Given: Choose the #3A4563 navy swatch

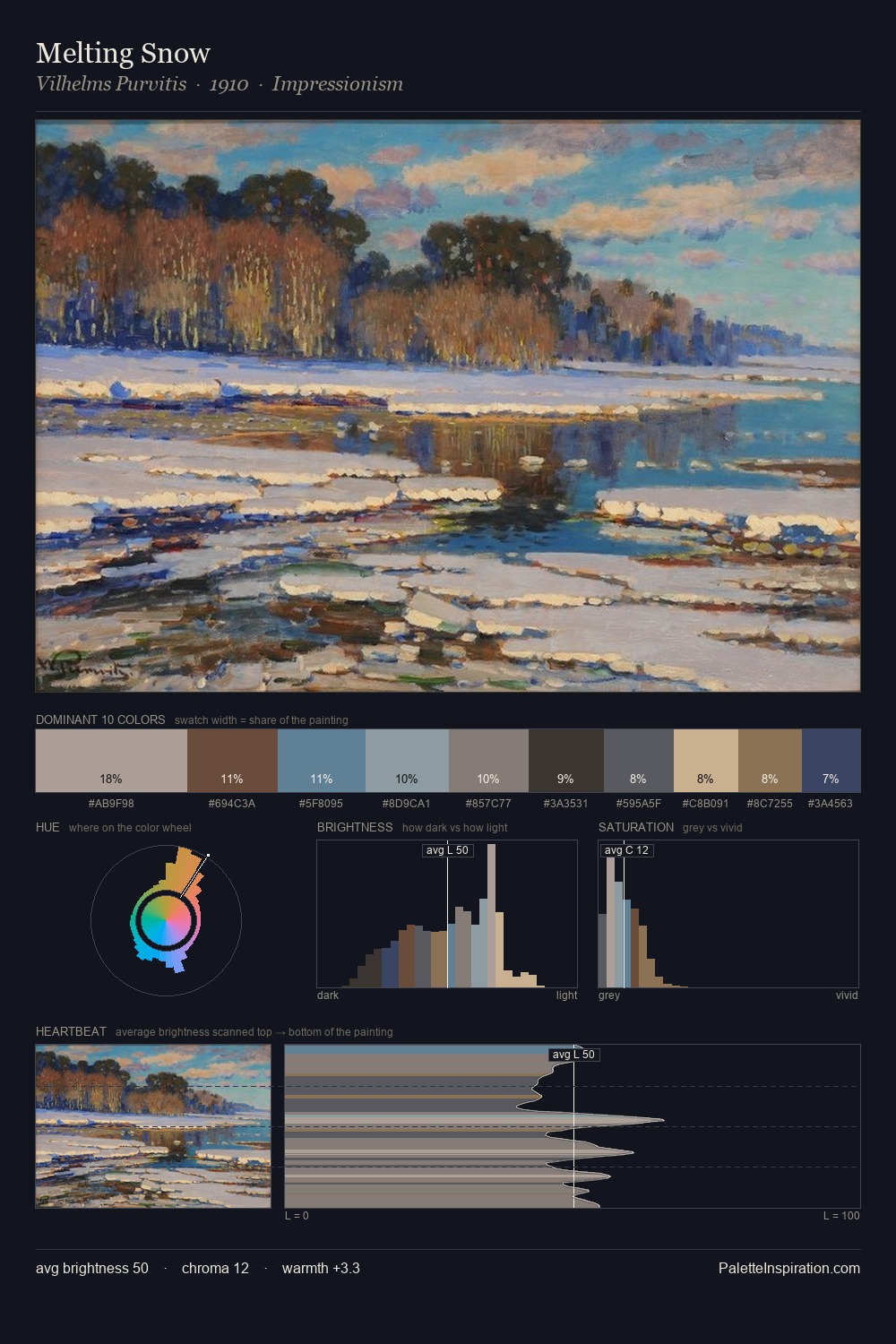Looking at the screenshot, I should click(x=831, y=761).
